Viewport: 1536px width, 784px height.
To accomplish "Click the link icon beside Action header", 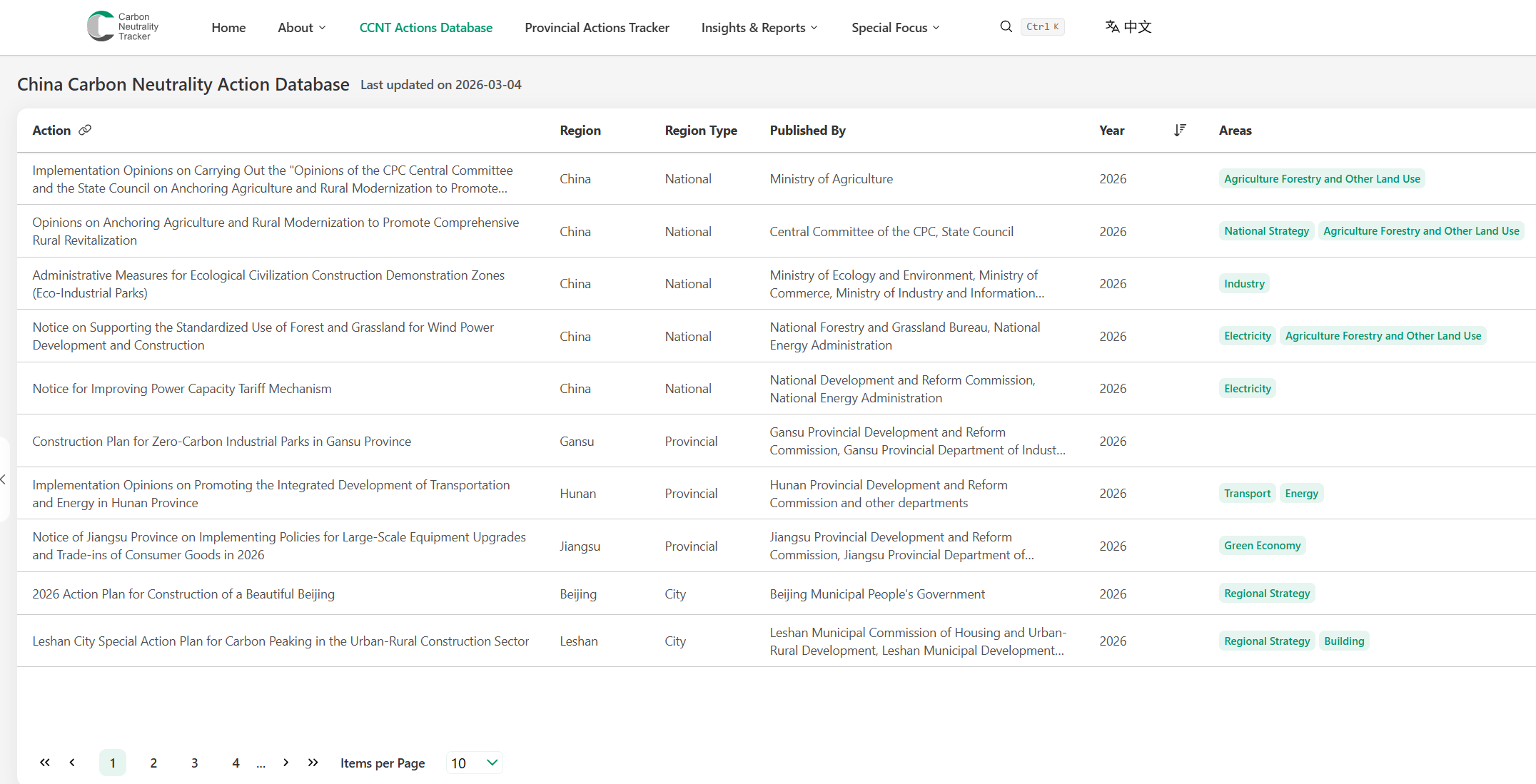I will pos(85,130).
